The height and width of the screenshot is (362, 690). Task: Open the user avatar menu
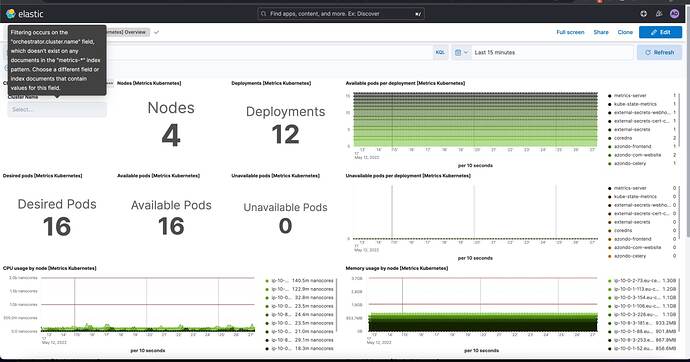point(674,14)
